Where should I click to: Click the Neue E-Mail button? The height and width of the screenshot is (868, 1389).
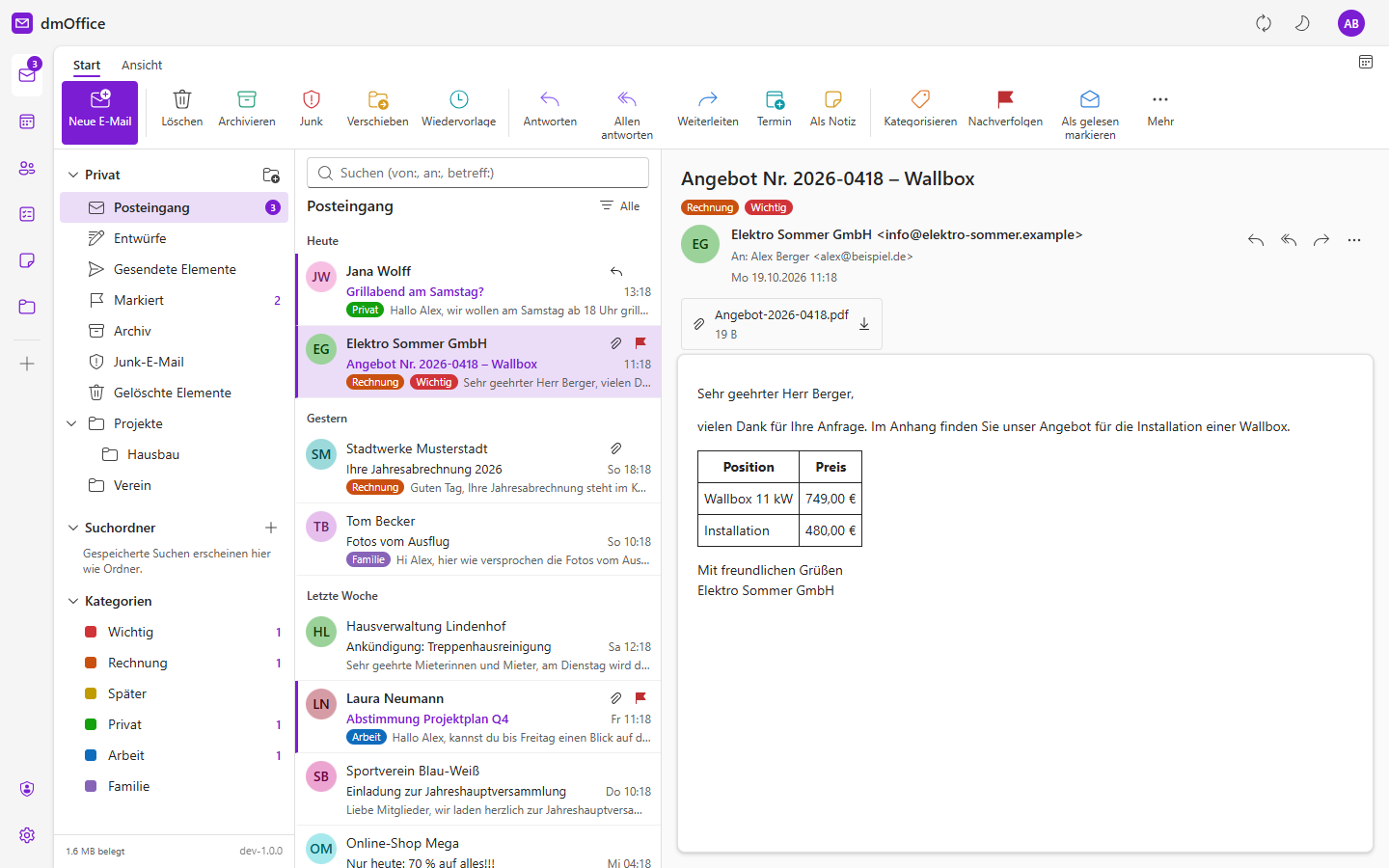[100, 113]
